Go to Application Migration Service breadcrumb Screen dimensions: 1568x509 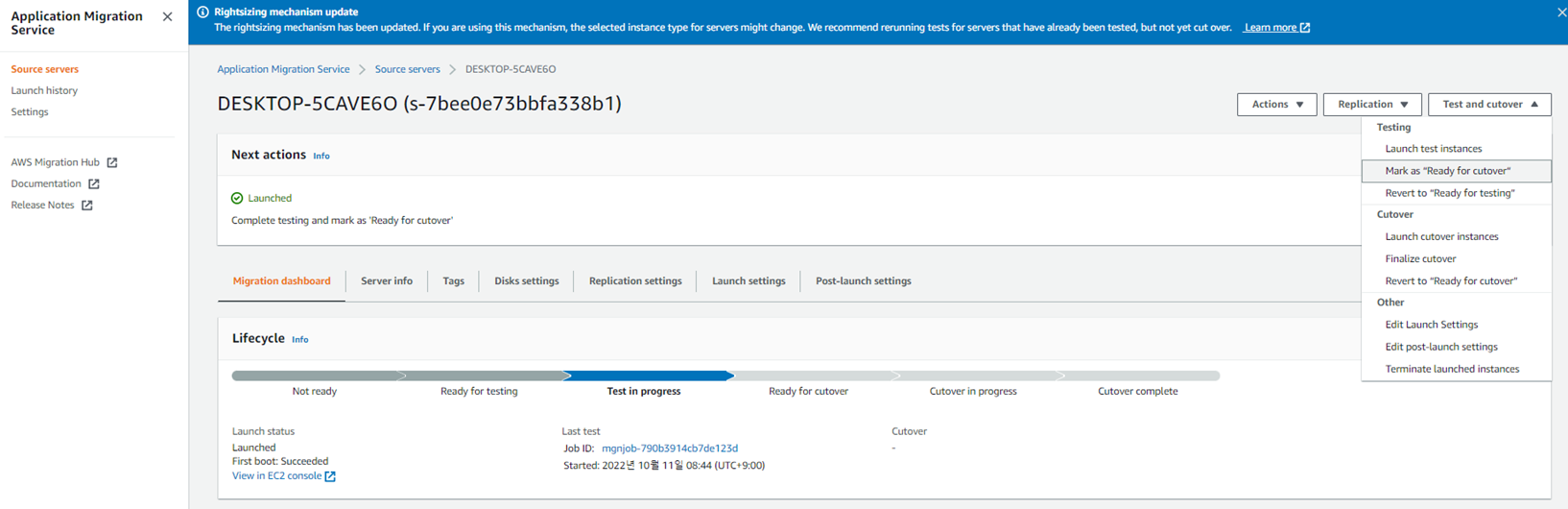pos(283,69)
